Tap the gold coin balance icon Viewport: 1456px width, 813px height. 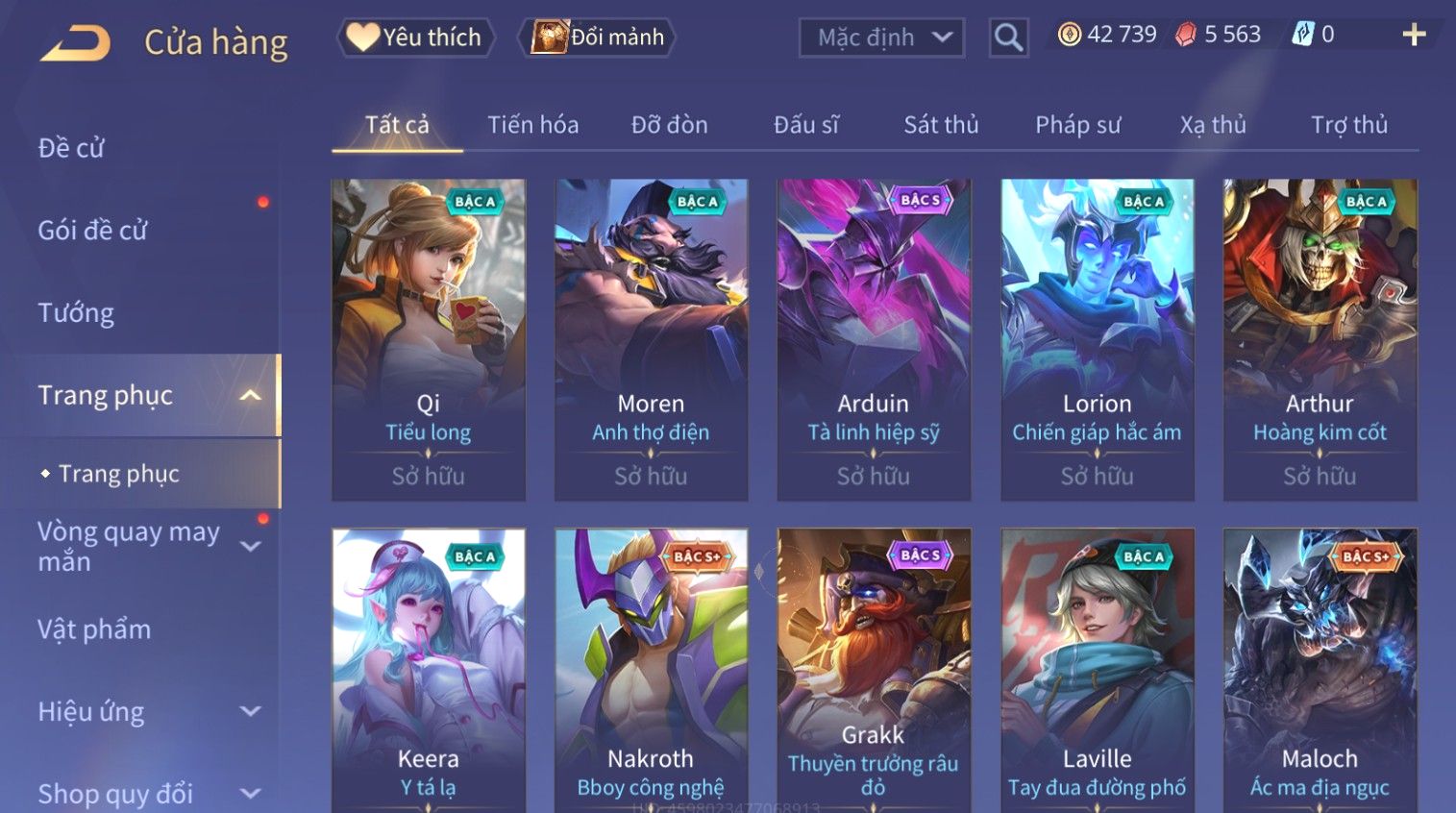point(1069,35)
